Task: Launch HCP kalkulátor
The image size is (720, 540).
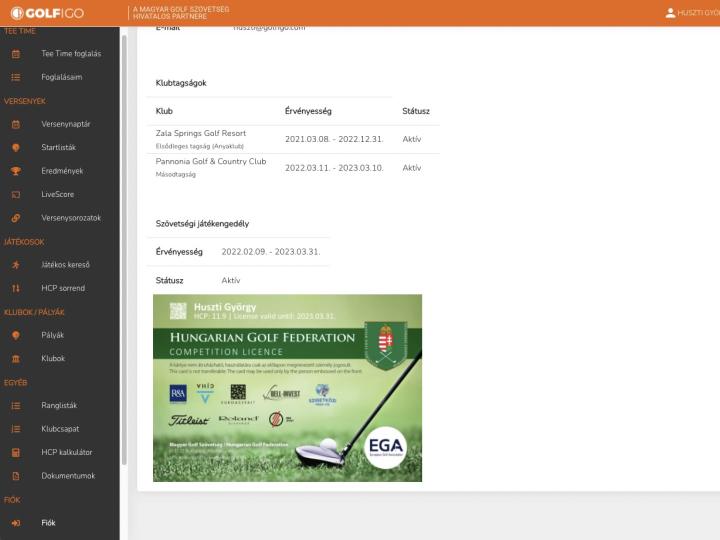Action: (67, 452)
